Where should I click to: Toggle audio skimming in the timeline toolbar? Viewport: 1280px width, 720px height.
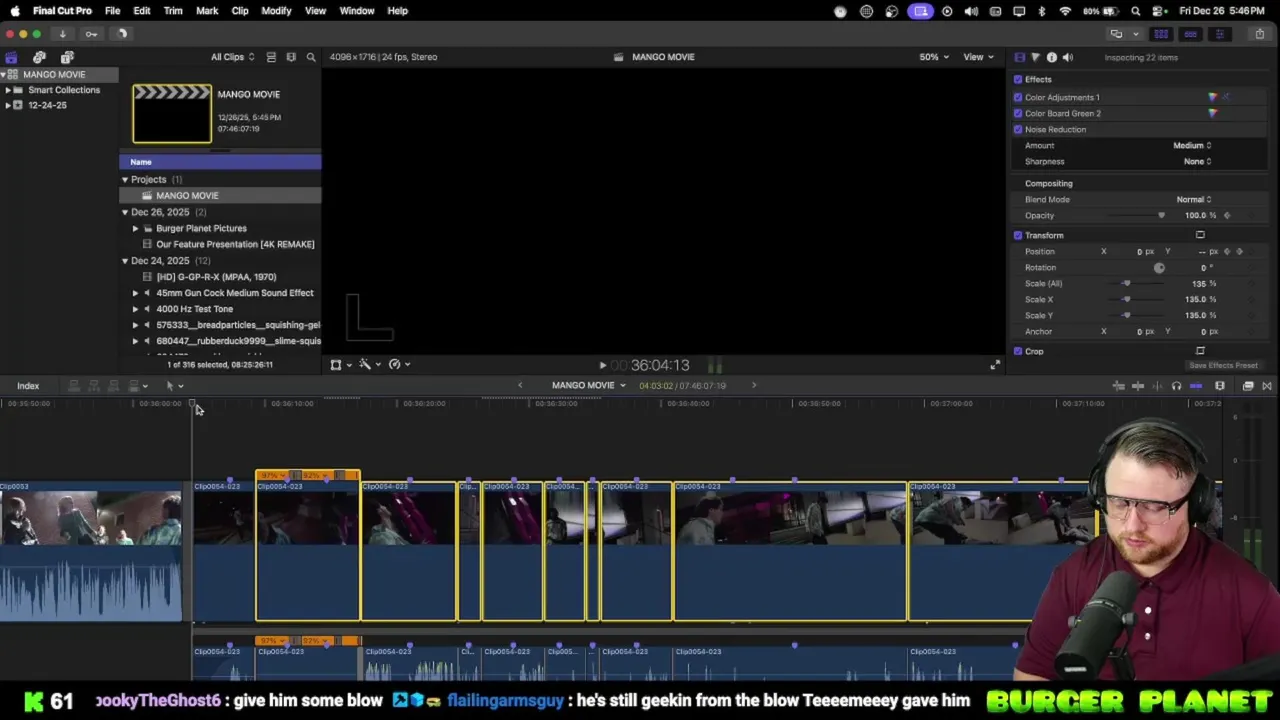1157,386
